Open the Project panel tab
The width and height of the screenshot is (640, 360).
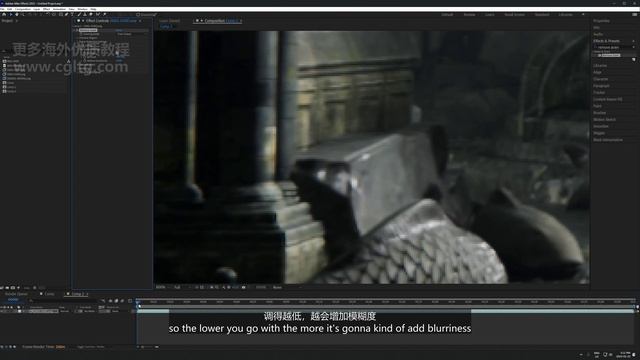[7, 20]
